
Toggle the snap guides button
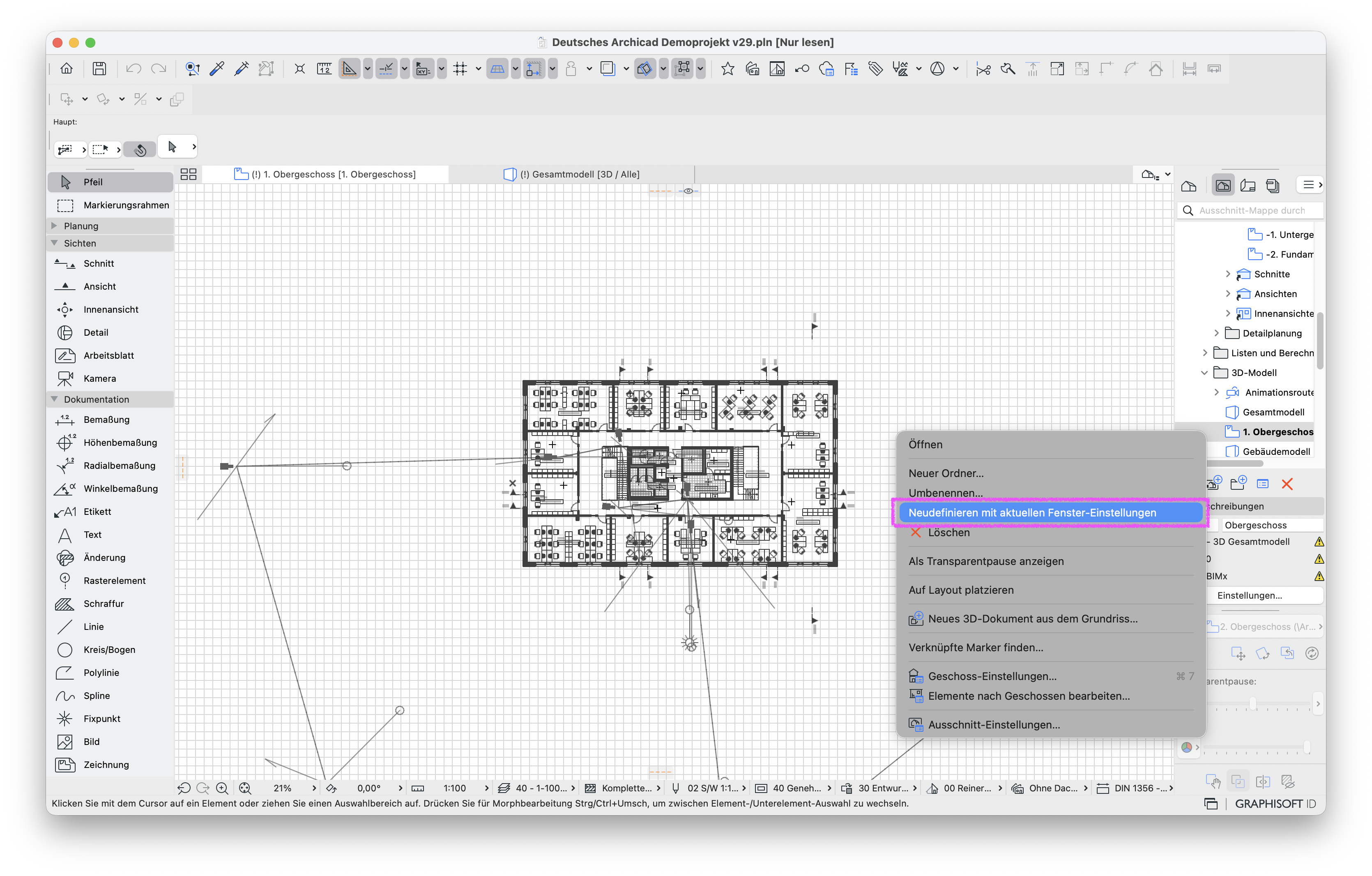386,69
